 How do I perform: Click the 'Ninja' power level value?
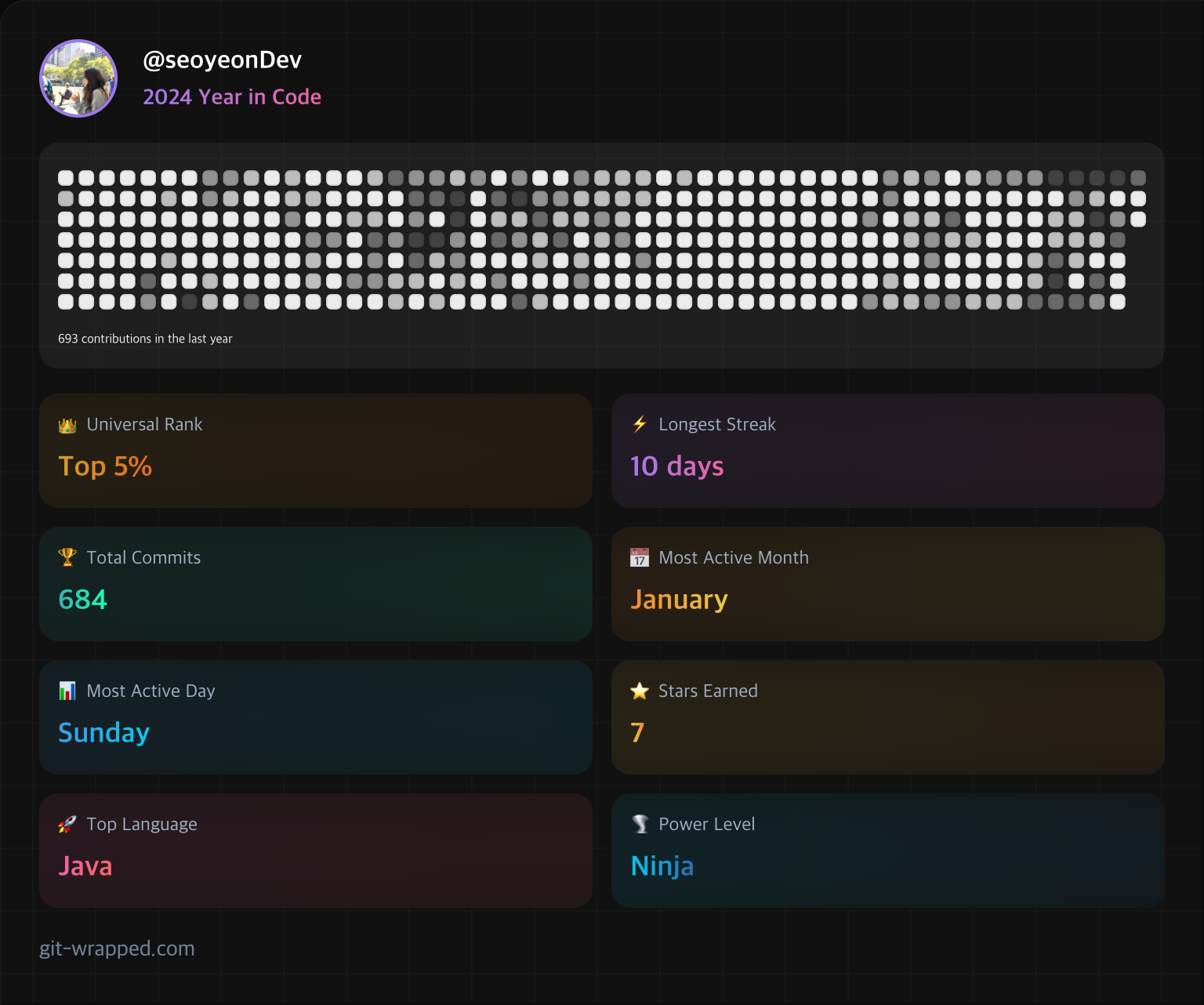662,867
